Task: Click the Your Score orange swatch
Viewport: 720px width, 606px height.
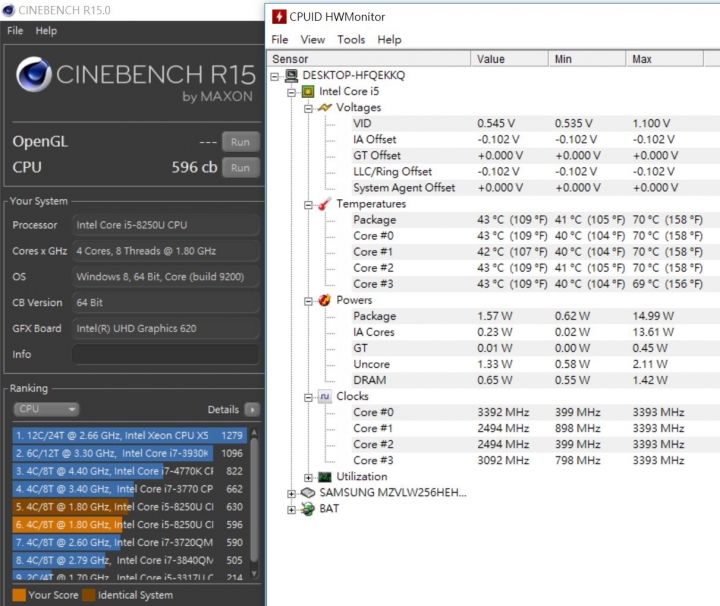Action: pyautogui.click(x=19, y=595)
